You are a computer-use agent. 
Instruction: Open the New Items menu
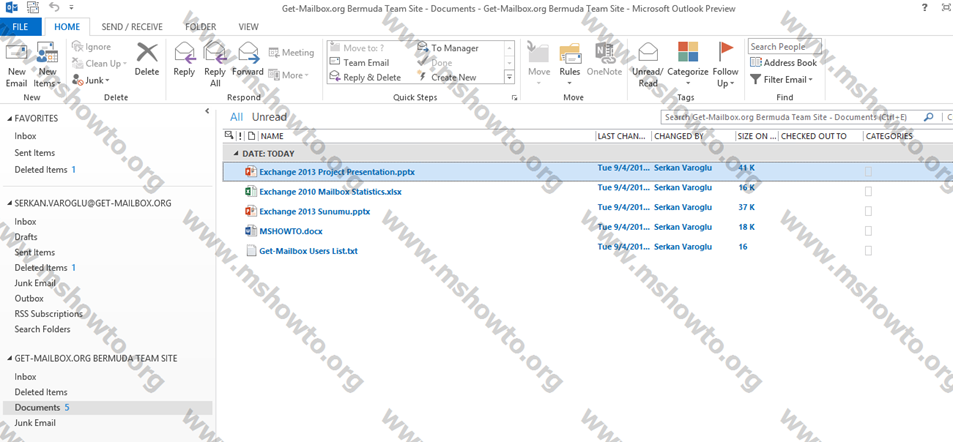tap(47, 64)
